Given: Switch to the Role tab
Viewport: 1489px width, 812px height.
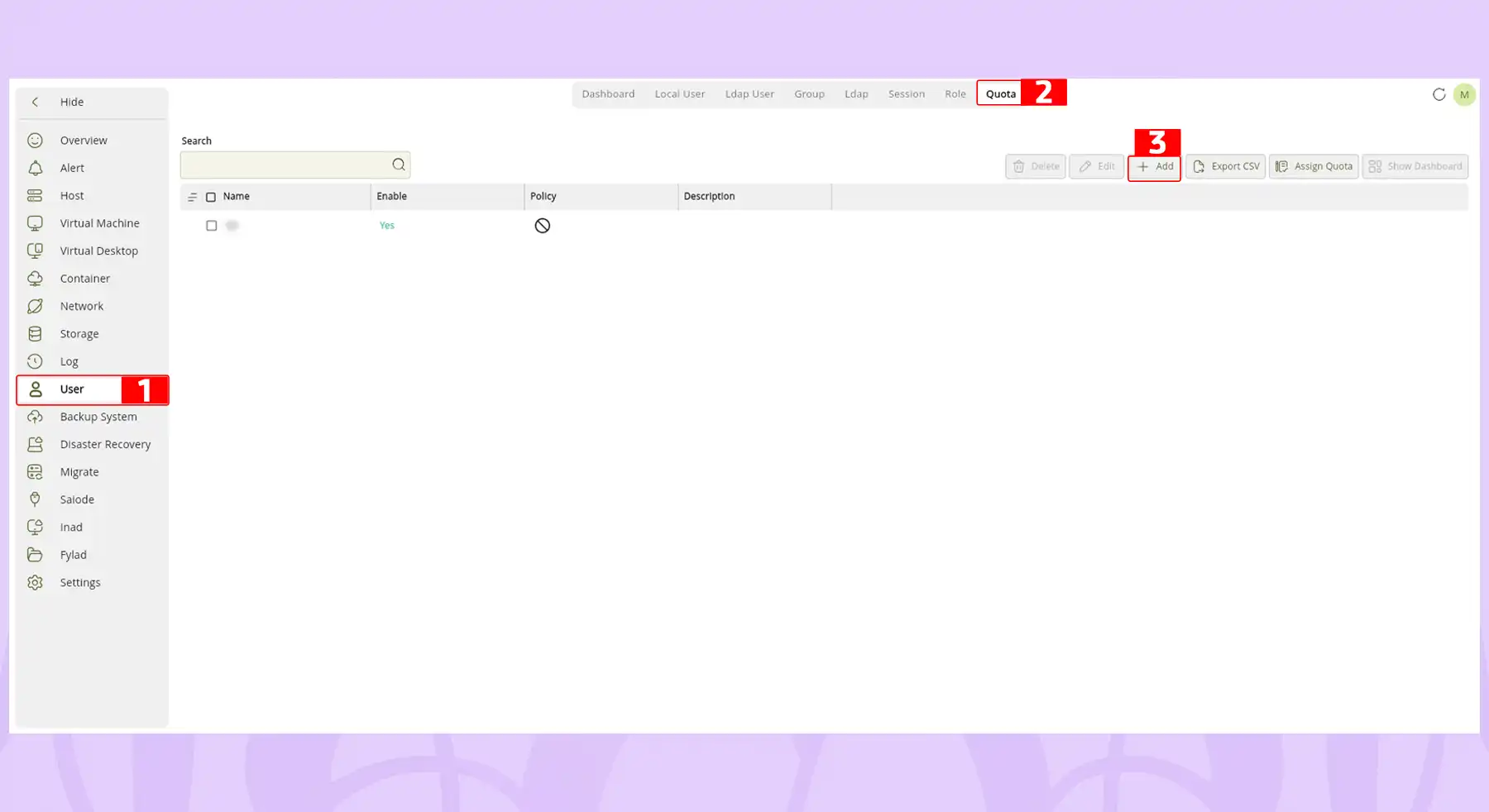Looking at the screenshot, I should click(955, 93).
